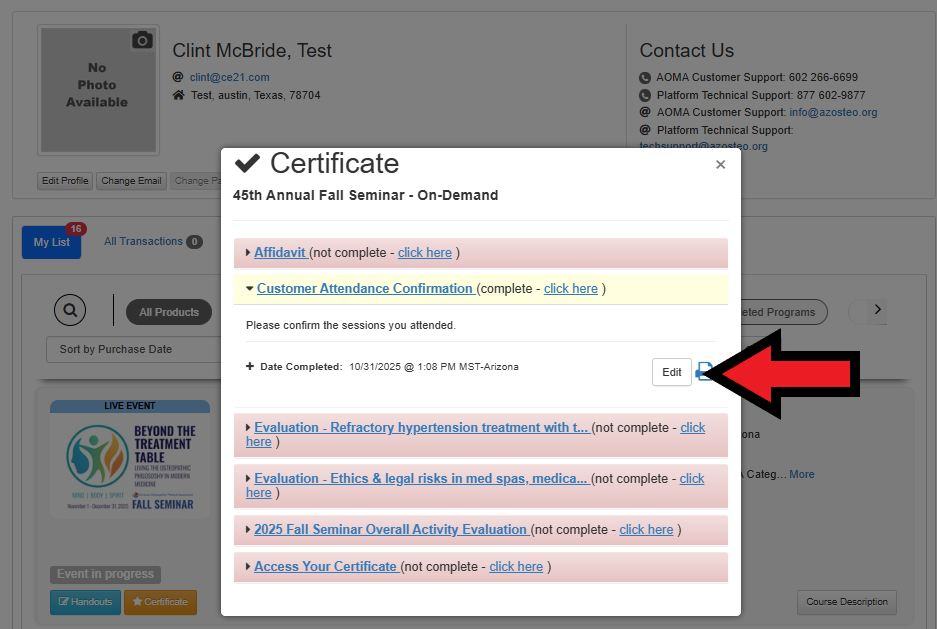Click the Fall Seminar event thumbnail
Screen dimensions: 937x629
pyautogui.click(x=130, y=462)
